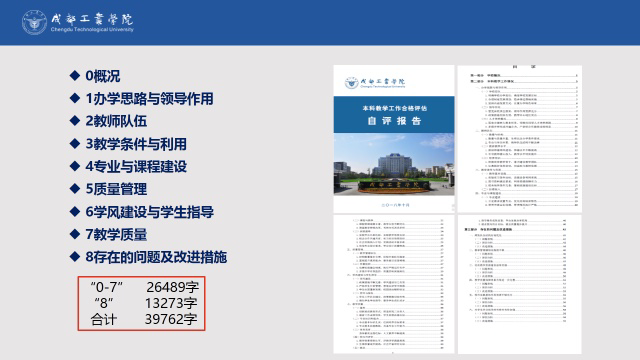Click the diamond bullet beside 7教学质量
Screen dimensions: 640x360
click(75, 234)
